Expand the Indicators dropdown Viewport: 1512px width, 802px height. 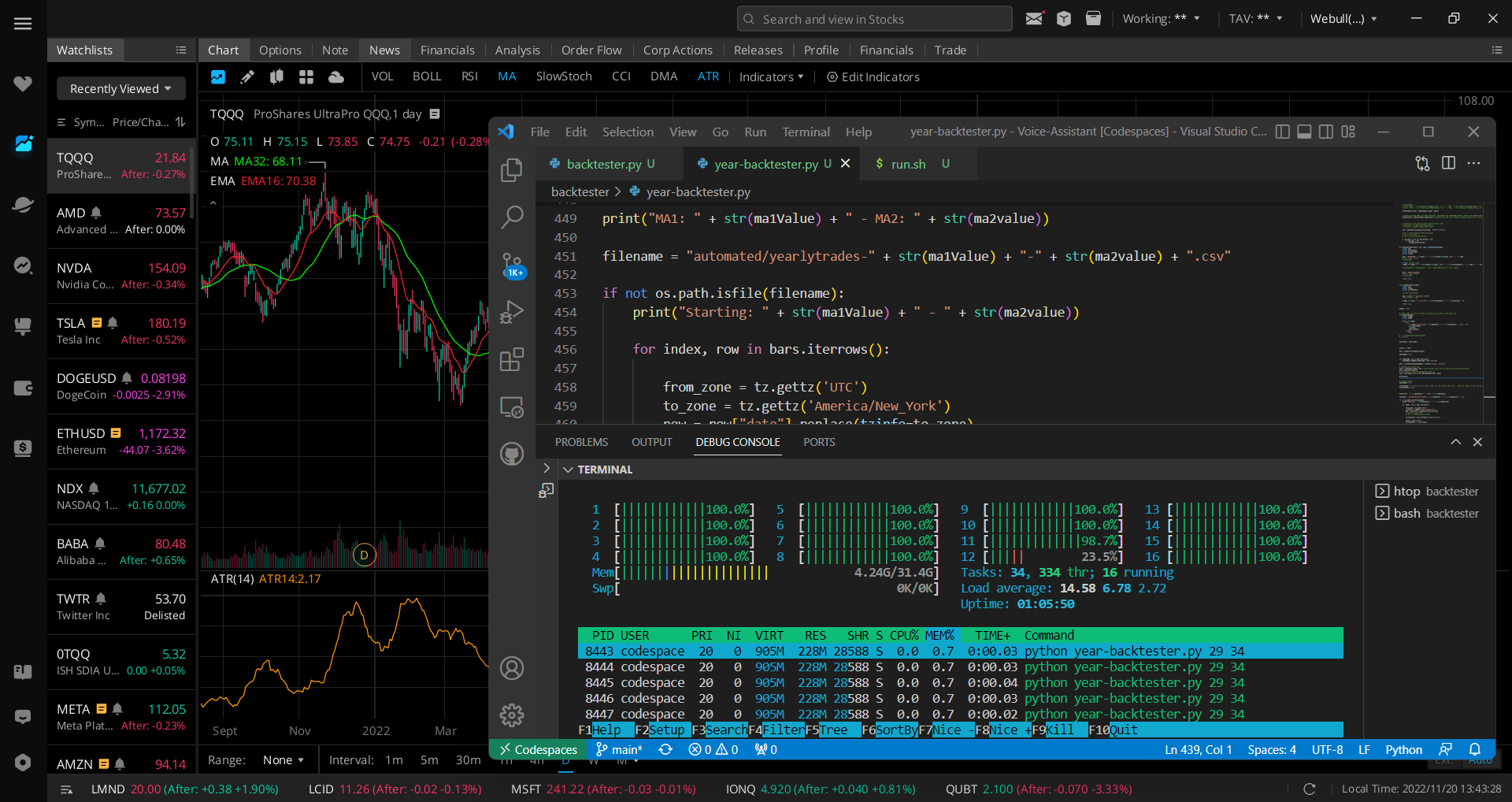(x=771, y=76)
